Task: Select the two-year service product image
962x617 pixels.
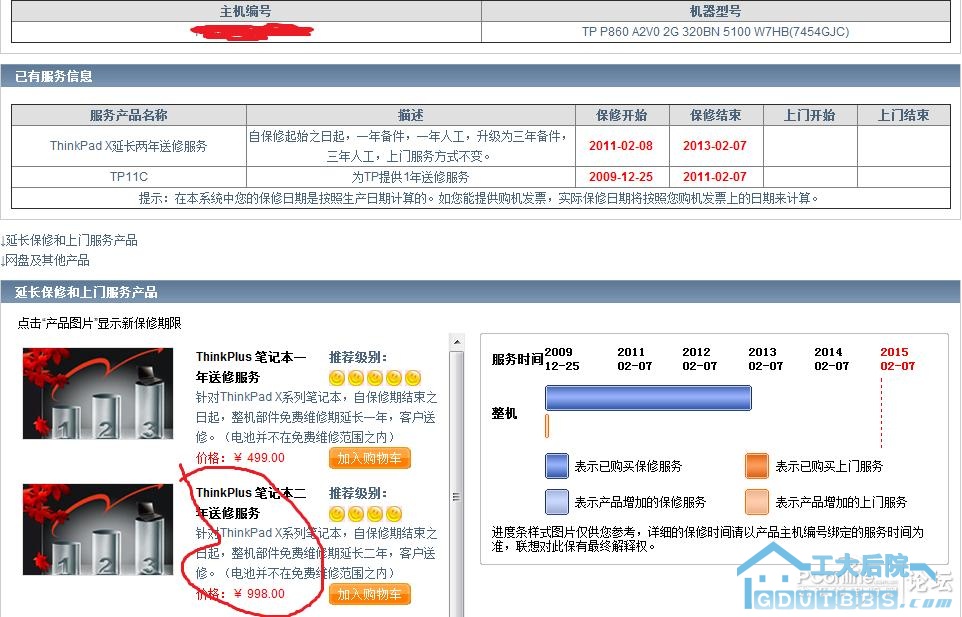Action: tap(98, 529)
